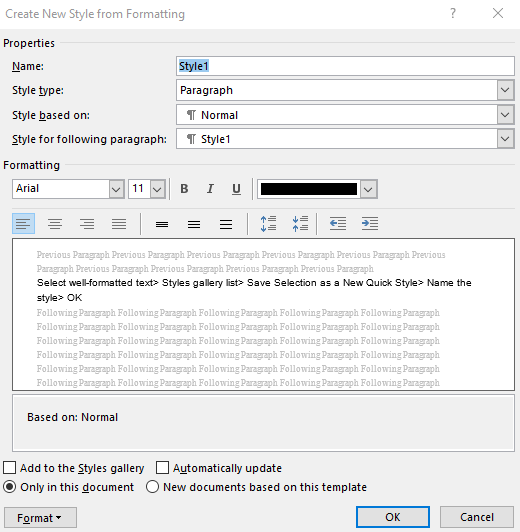Screen dimensions: 520x532
Task: Increase paragraph spacing icon
Action: coord(268,224)
